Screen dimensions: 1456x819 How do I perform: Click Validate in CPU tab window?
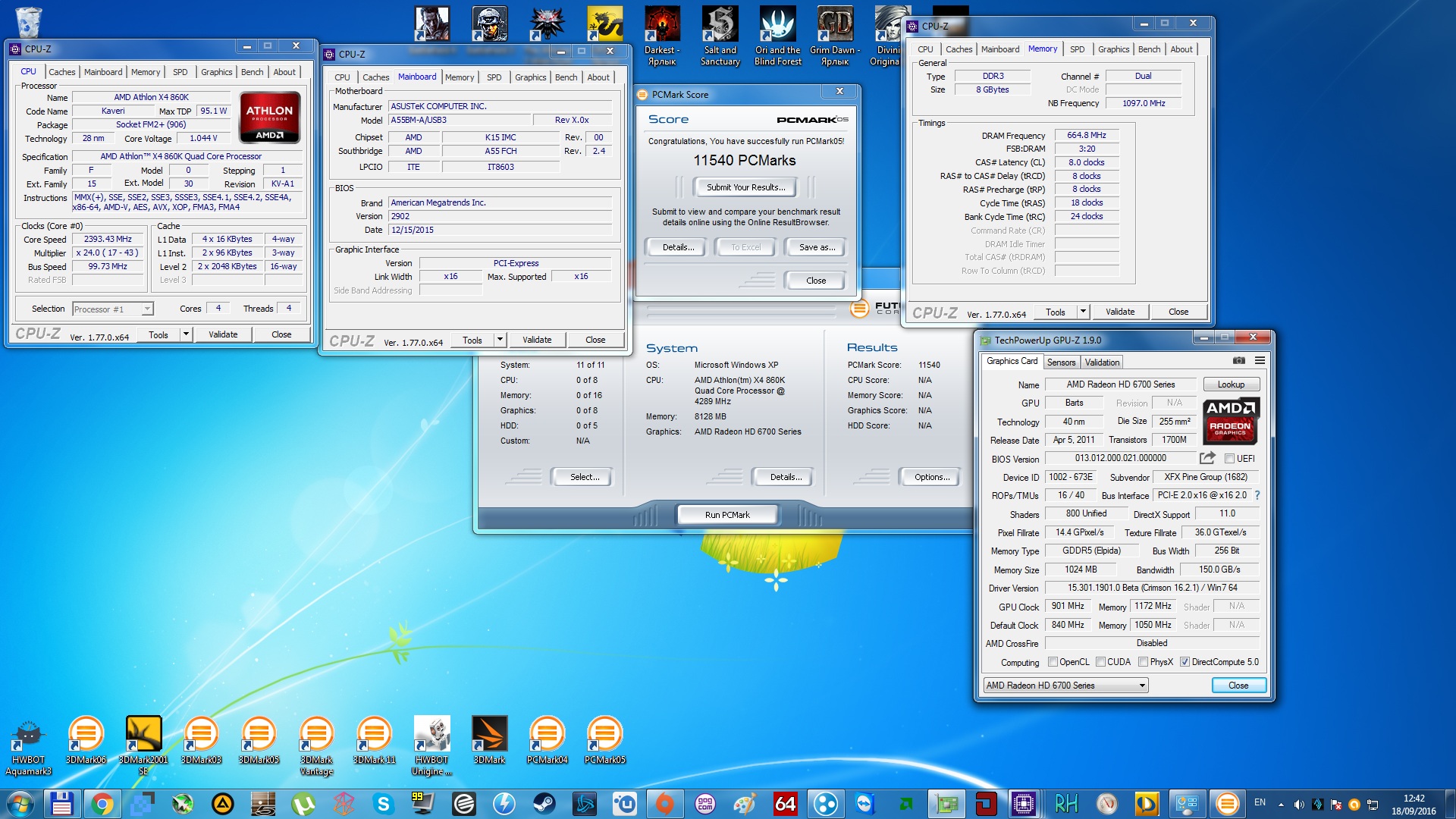point(223,334)
